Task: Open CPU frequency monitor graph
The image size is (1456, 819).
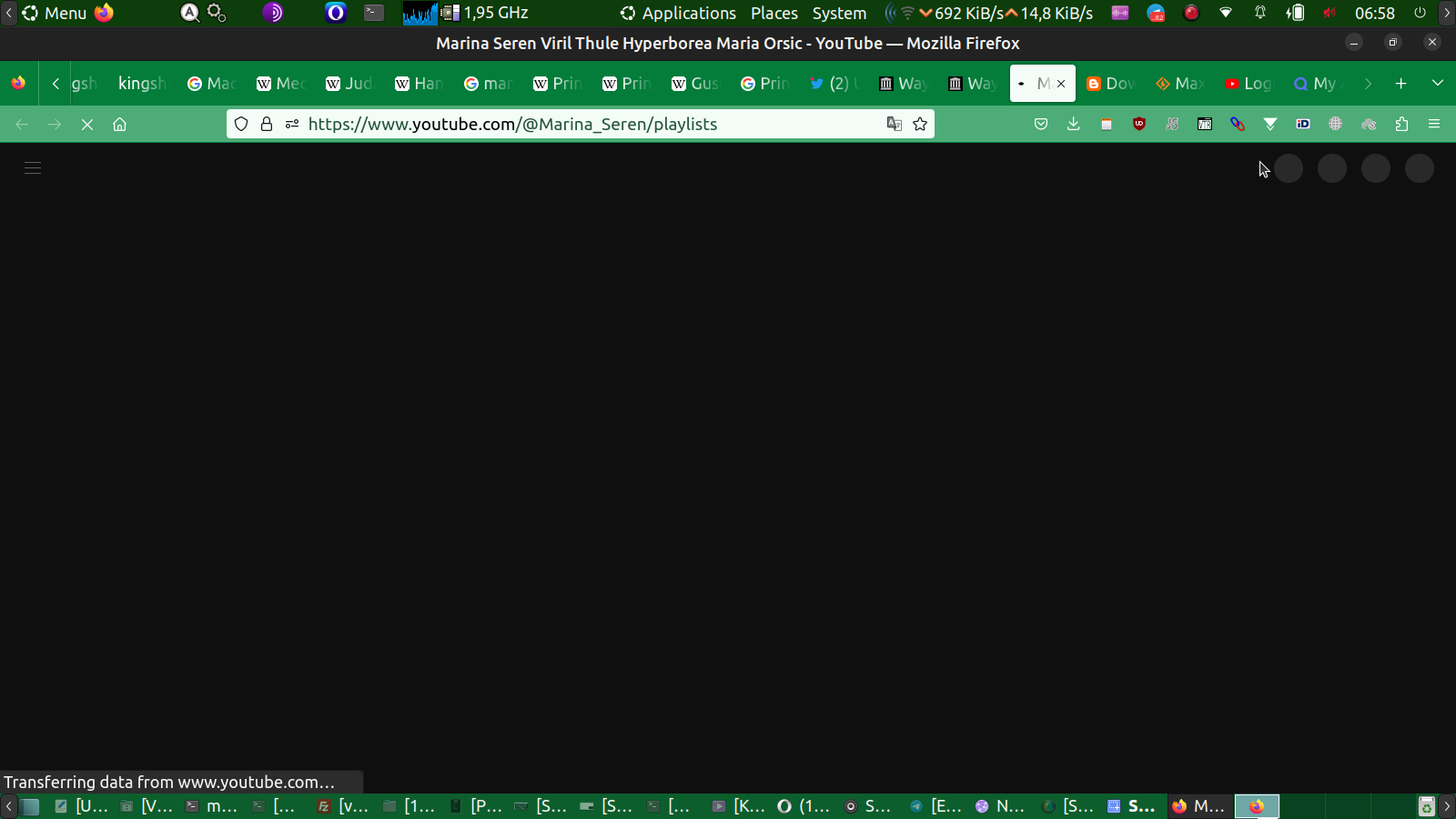Action: [x=420, y=13]
